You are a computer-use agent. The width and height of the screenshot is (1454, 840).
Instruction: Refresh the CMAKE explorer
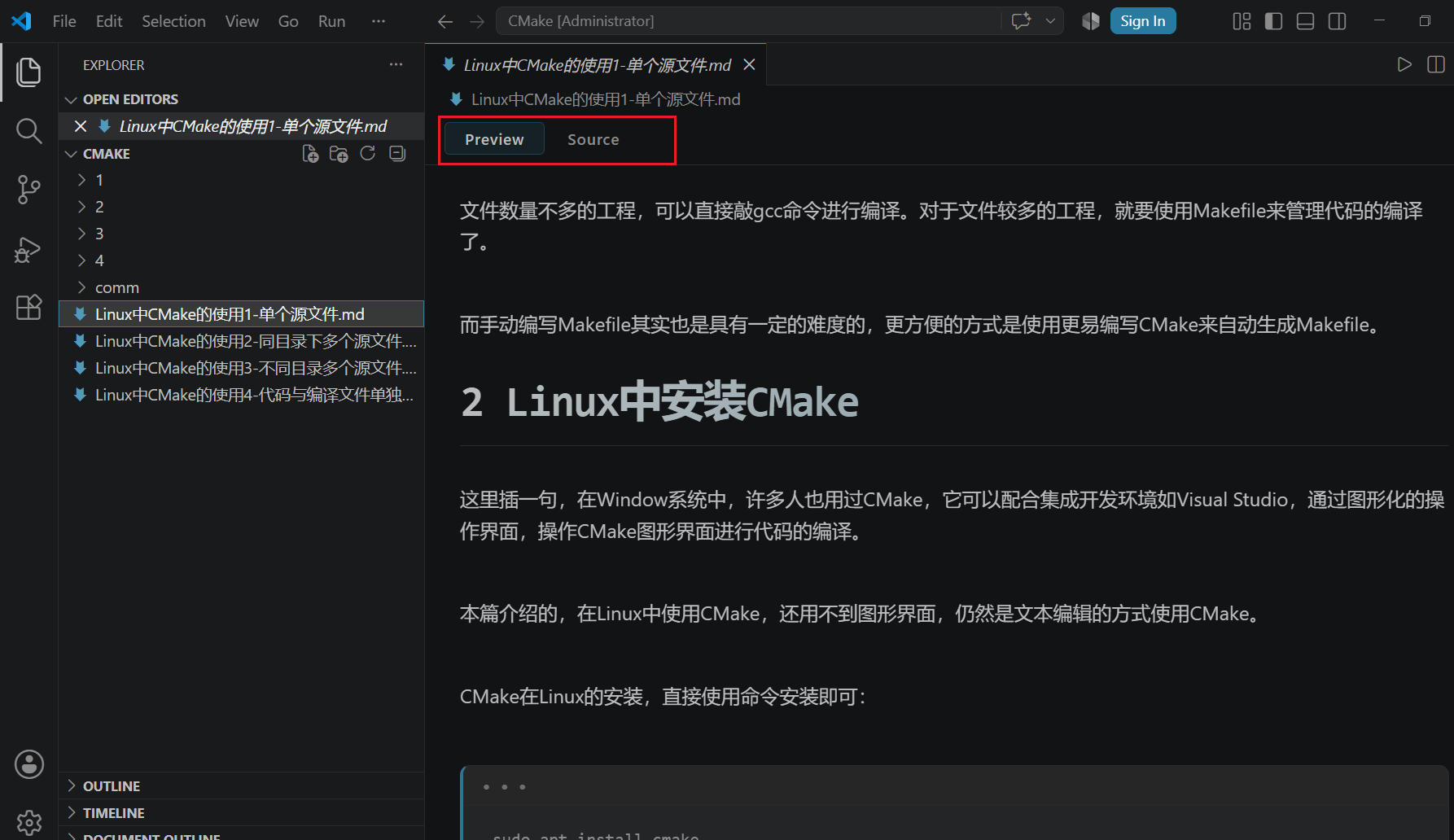click(x=368, y=154)
